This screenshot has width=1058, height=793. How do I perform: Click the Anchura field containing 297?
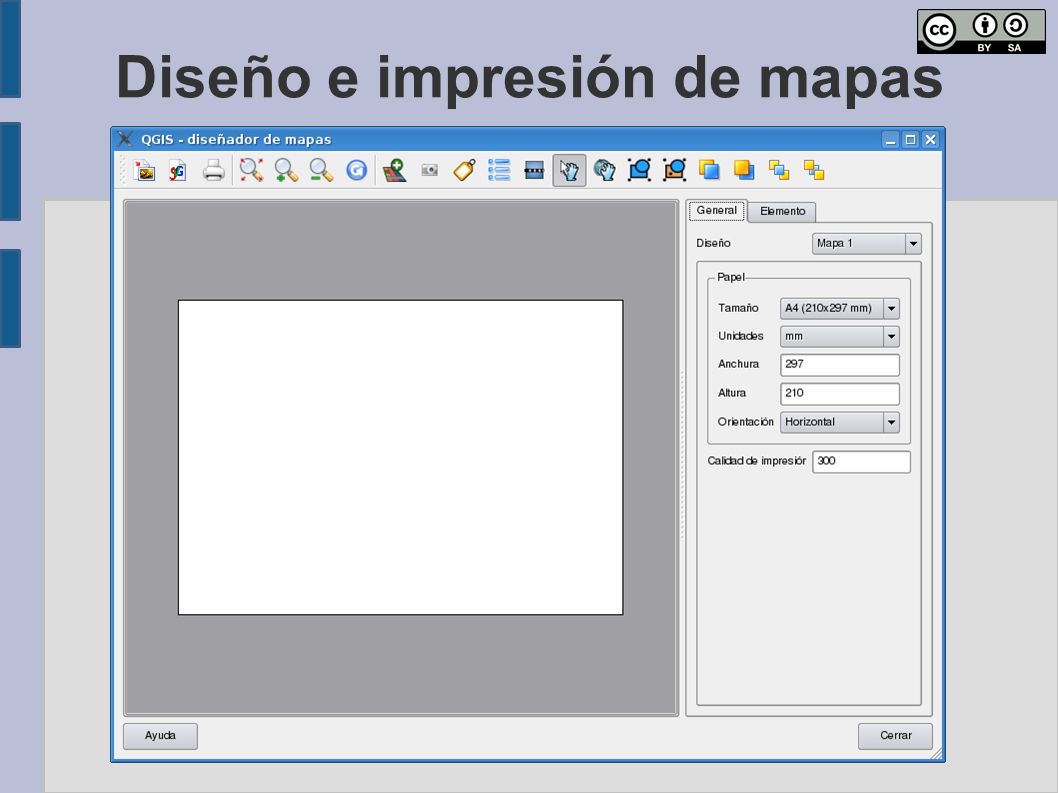(839, 364)
